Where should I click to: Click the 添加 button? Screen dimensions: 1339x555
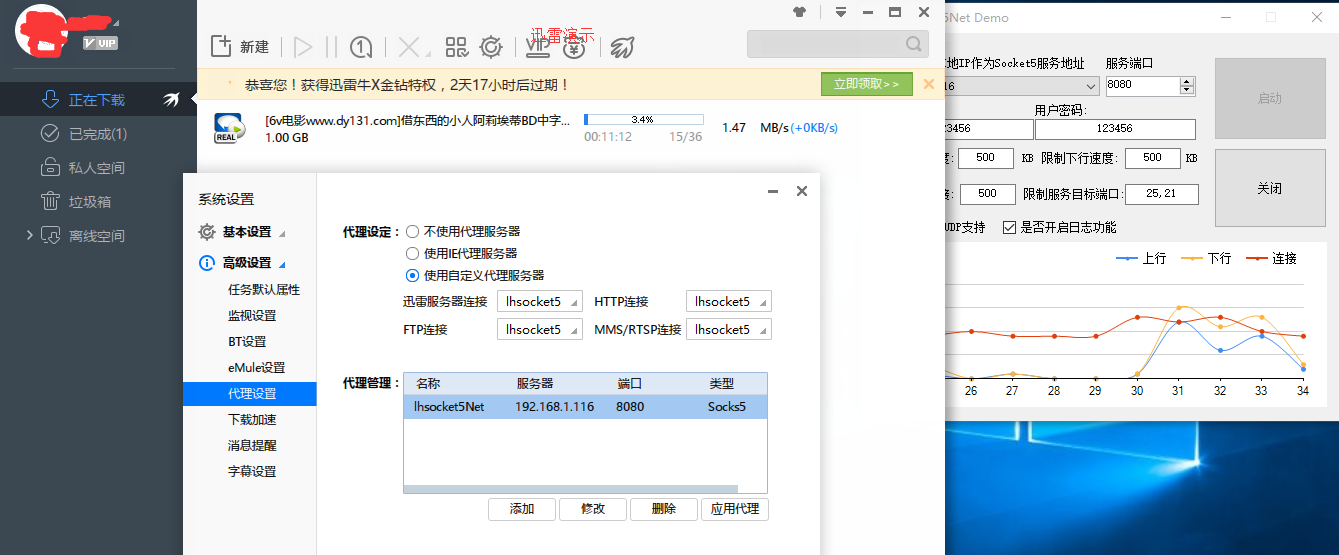[x=522, y=509]
